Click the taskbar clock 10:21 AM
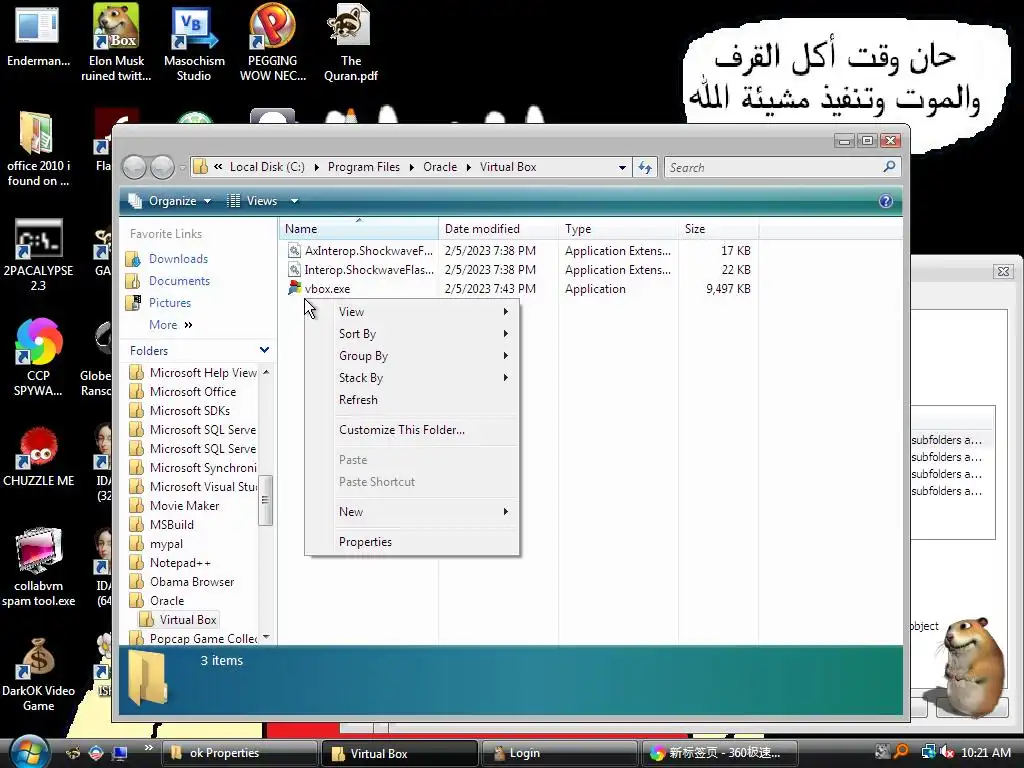The width and height of the screenshot is (1024, 768). (986, 752)
